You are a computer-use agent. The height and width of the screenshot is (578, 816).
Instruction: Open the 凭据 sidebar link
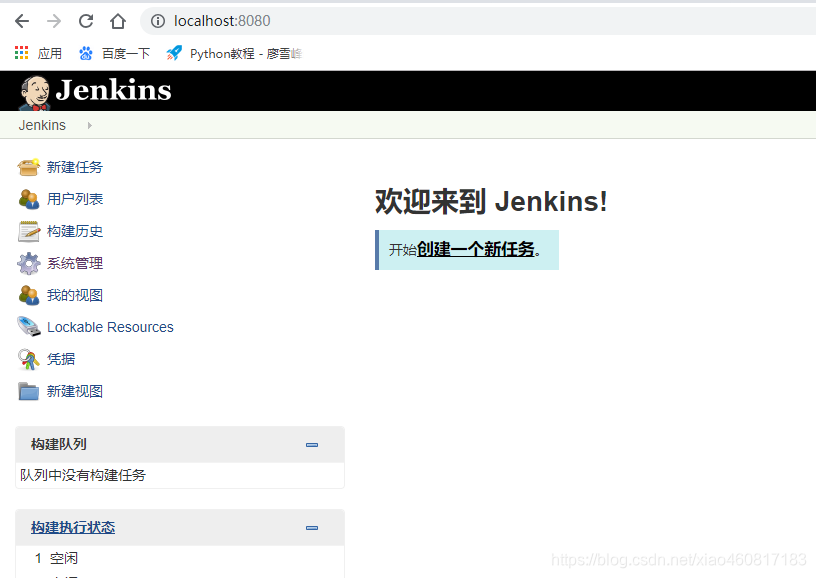coord(61,359)
